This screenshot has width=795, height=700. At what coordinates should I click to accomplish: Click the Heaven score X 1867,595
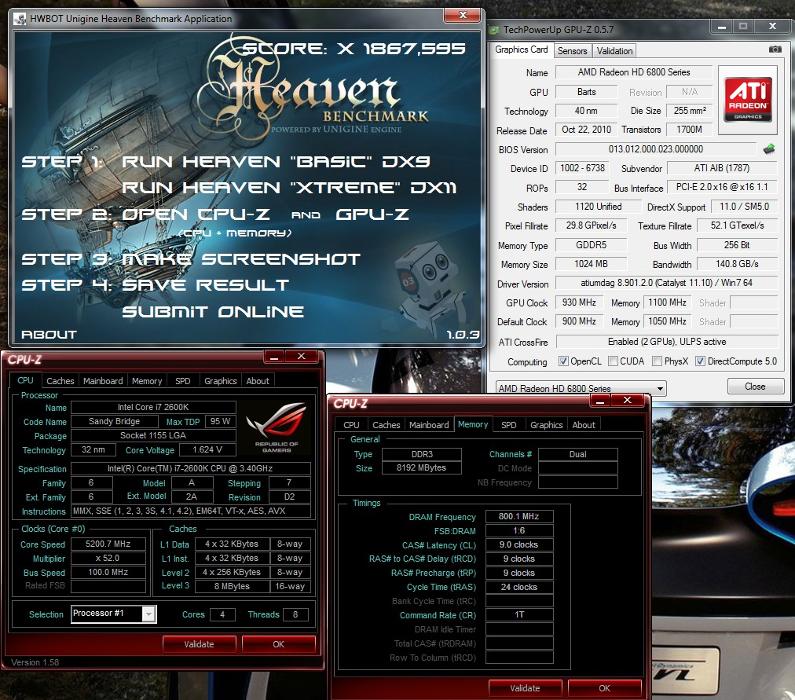tap(354, 49)
